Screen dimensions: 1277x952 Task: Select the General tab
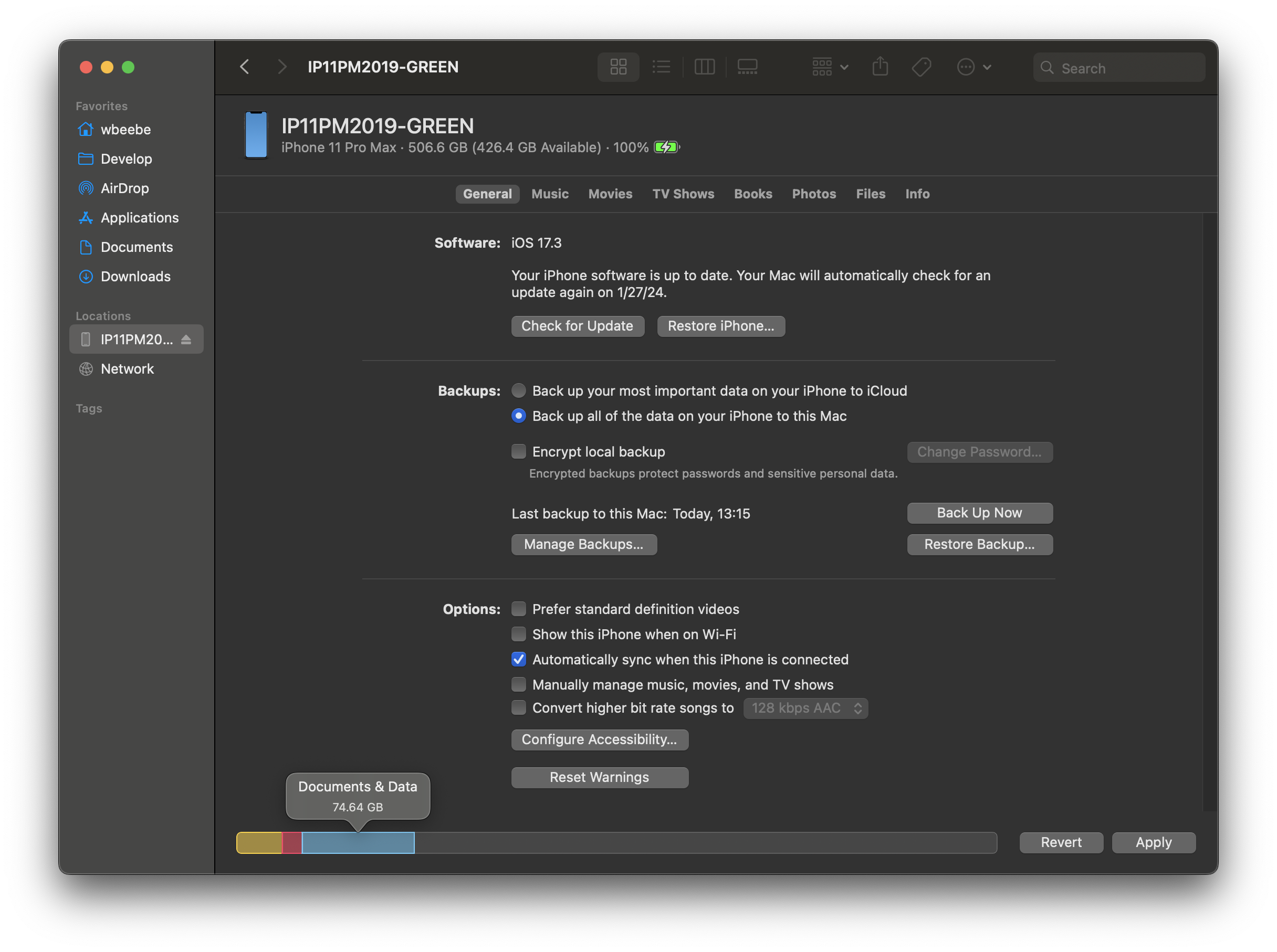tap(487, 194)
